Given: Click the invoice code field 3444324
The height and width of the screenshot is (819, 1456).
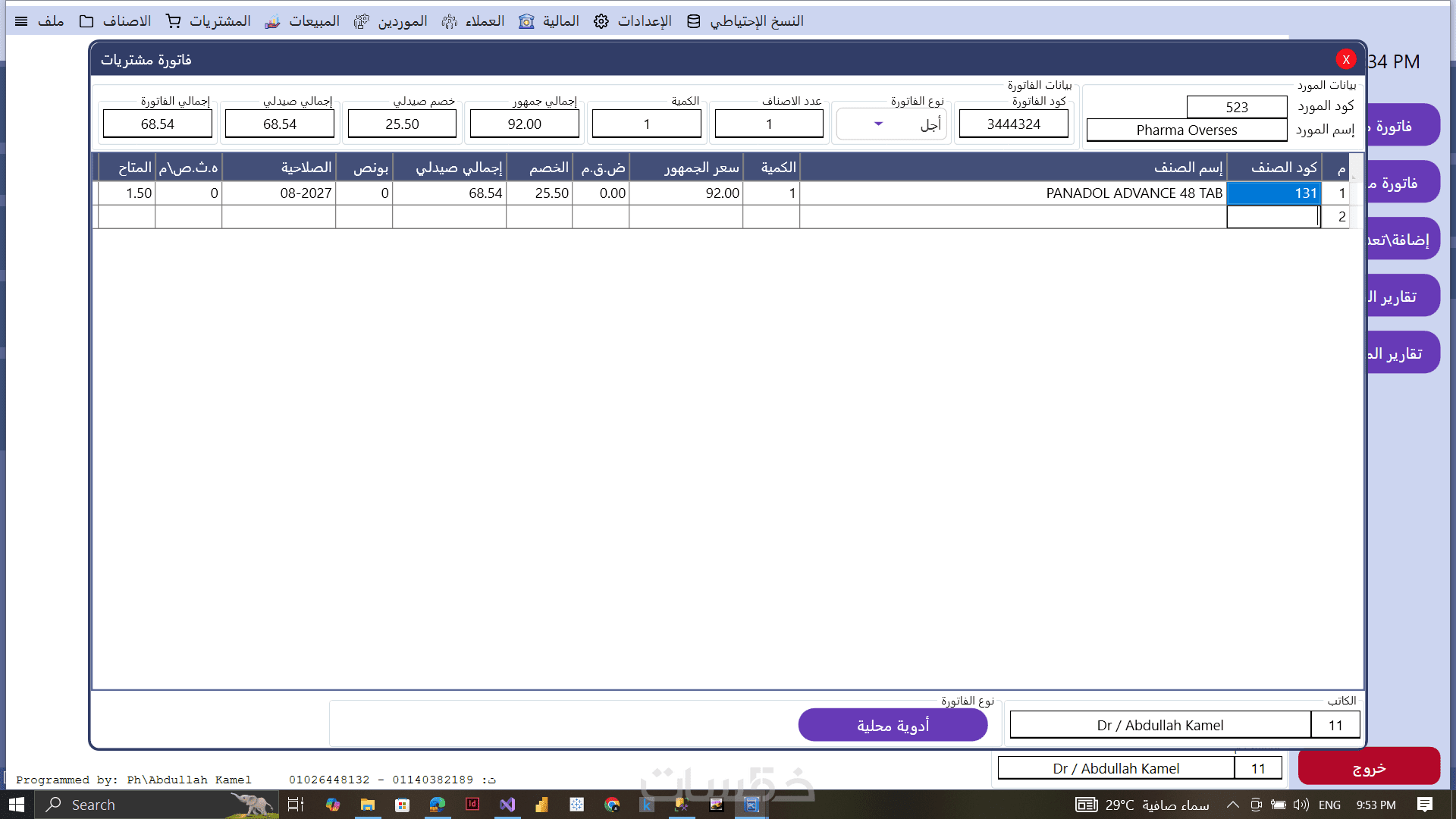Looking at the screenshot, I should (1013, 124).
